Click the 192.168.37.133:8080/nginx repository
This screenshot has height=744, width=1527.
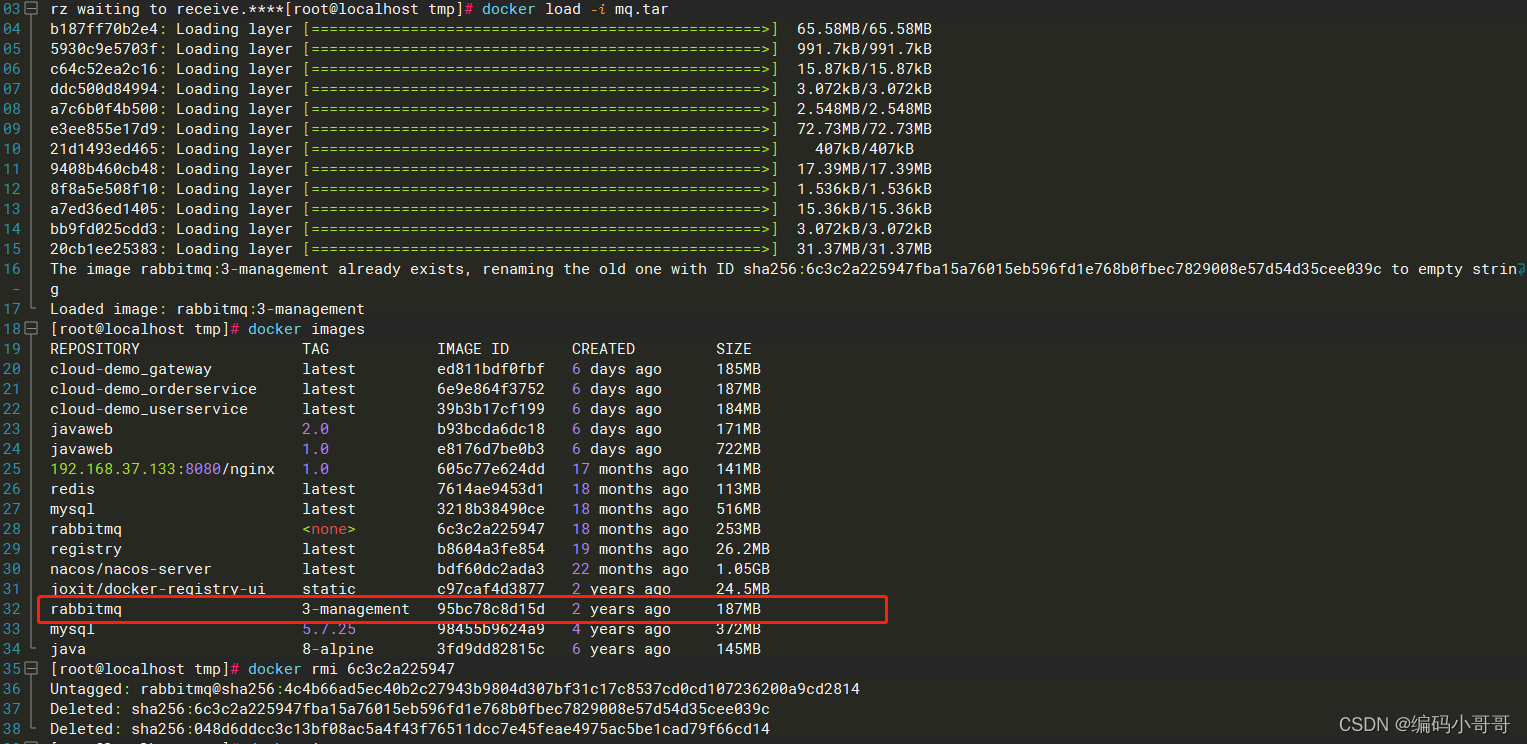coord(162,469)
